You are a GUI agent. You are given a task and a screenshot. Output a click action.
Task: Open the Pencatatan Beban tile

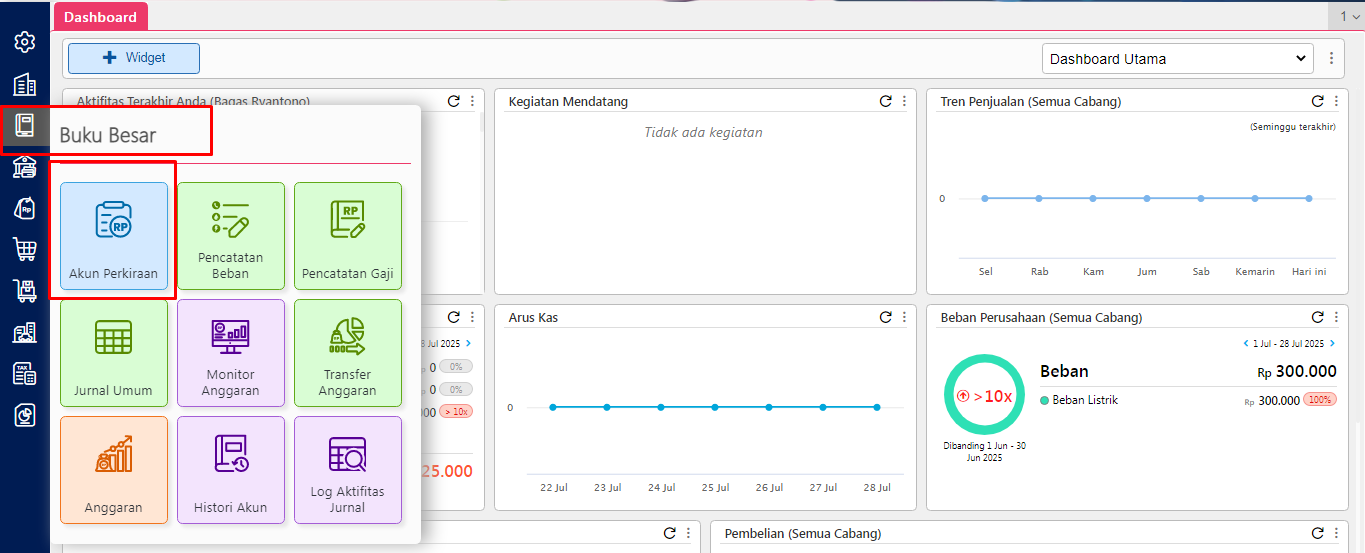point(231,236)
